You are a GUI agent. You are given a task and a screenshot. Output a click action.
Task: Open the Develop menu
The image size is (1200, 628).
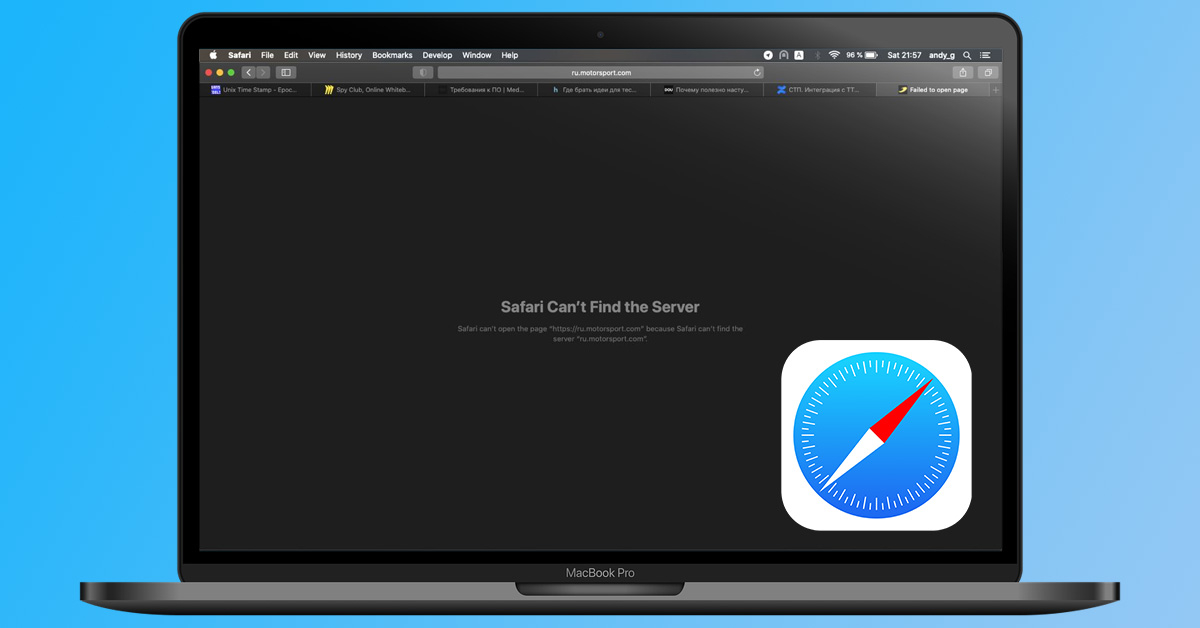click(437, 55)
